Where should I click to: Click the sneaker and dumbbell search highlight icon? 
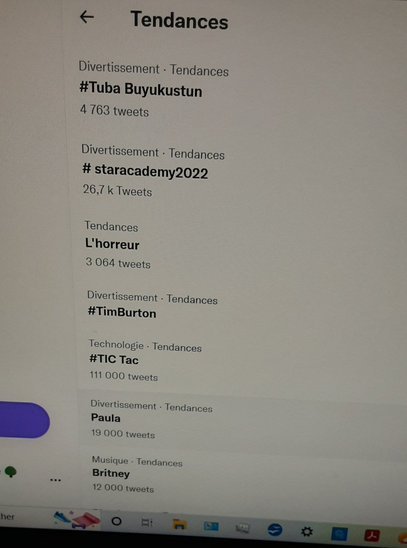tap(77, 519)
